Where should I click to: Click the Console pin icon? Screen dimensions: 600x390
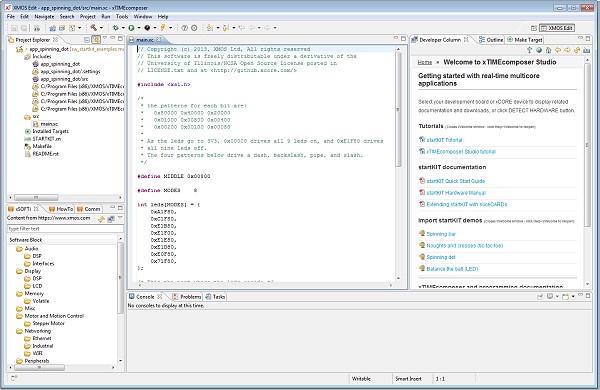[x=540, y=297]
